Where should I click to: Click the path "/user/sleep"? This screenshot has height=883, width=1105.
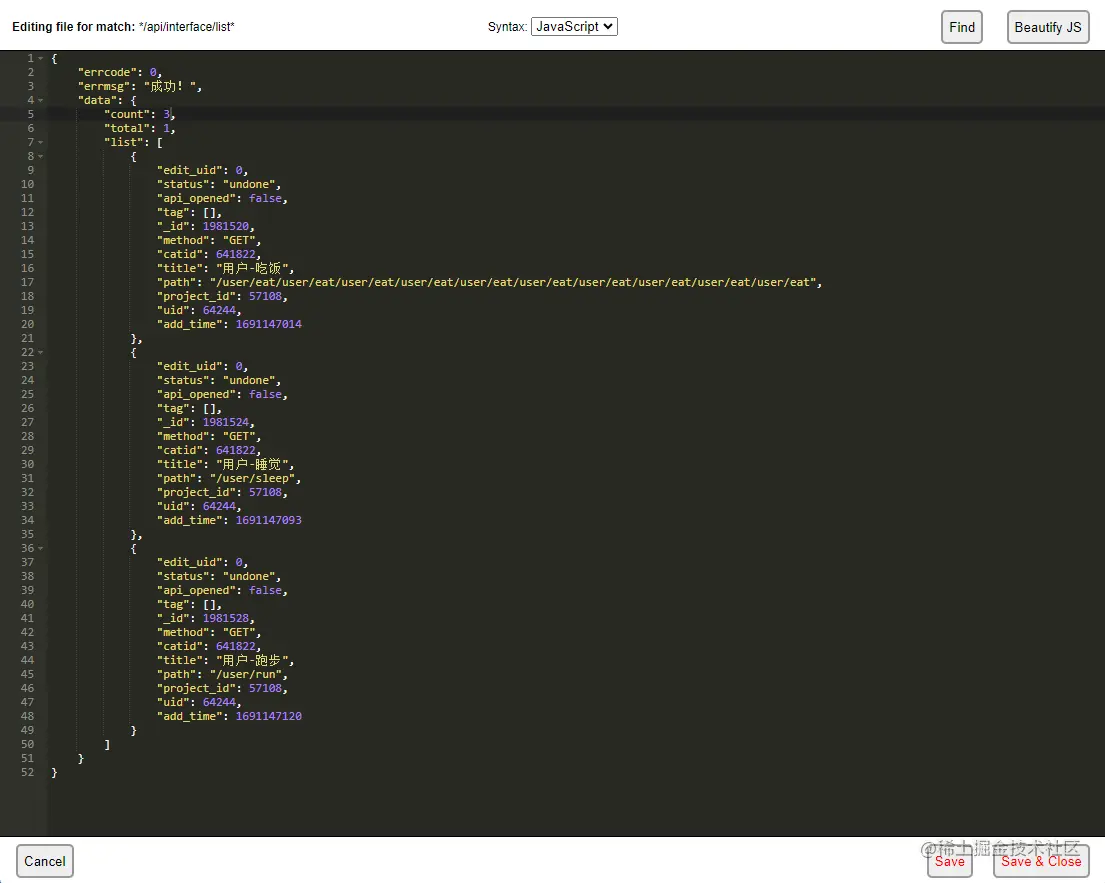point(253,478)
